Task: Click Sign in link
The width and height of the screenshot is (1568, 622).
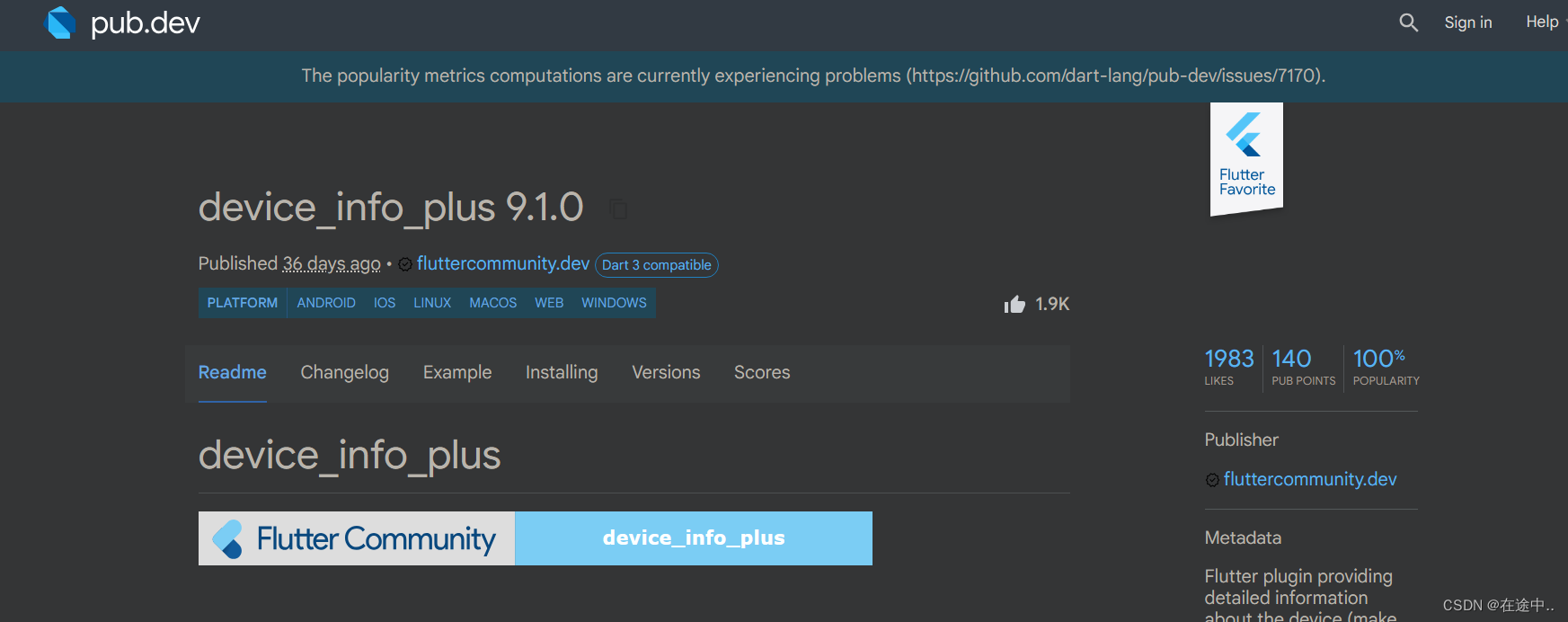Action: pos(1468,22)
